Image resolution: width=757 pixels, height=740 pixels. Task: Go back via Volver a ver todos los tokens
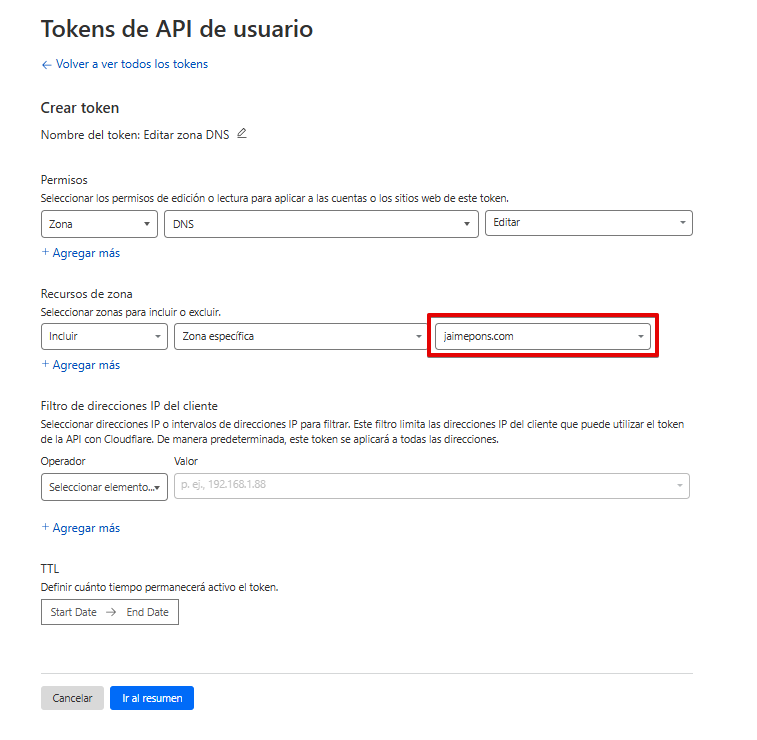[x=124, y=64]
